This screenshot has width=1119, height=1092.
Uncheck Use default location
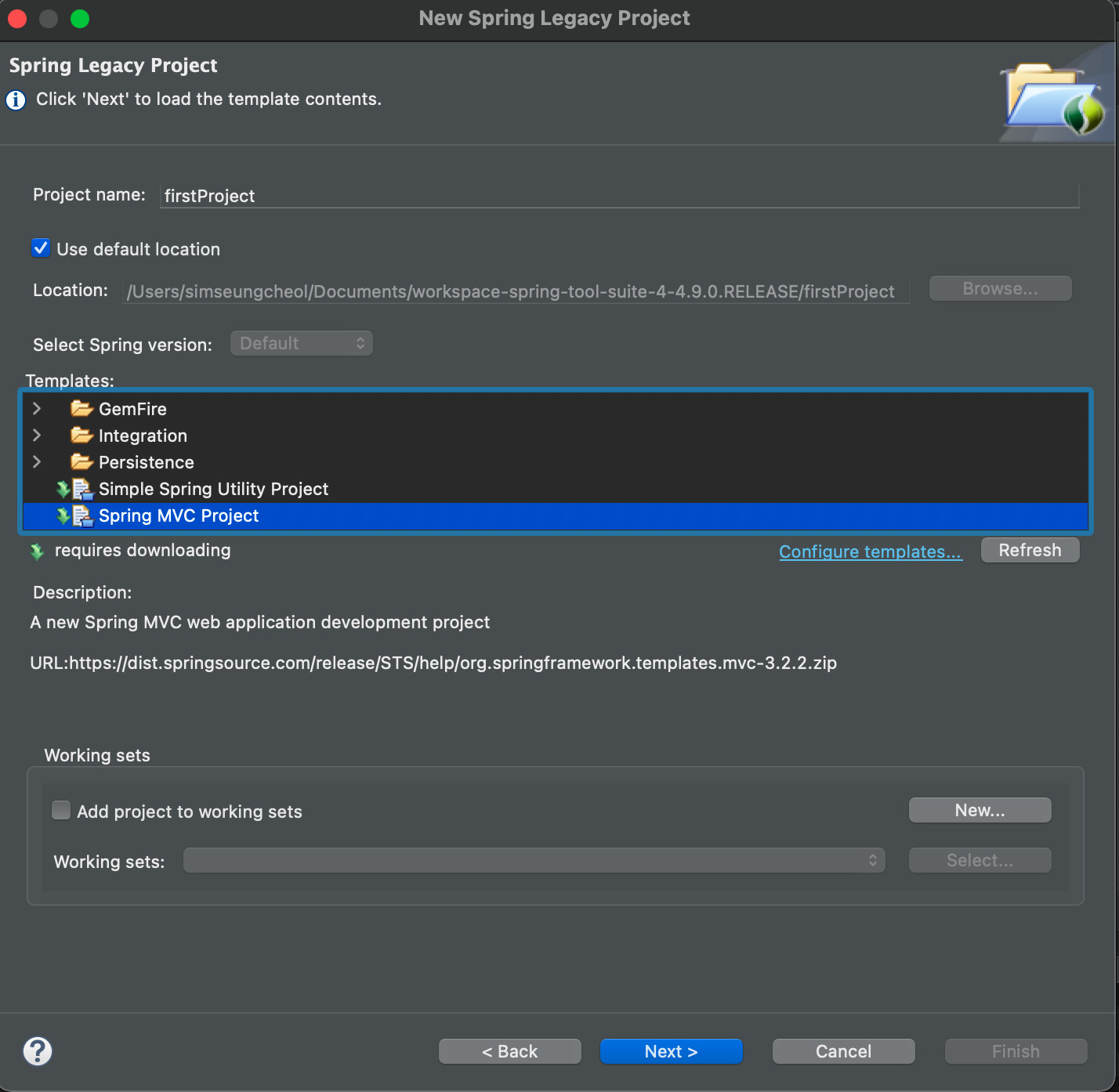(x=41, y=248)
